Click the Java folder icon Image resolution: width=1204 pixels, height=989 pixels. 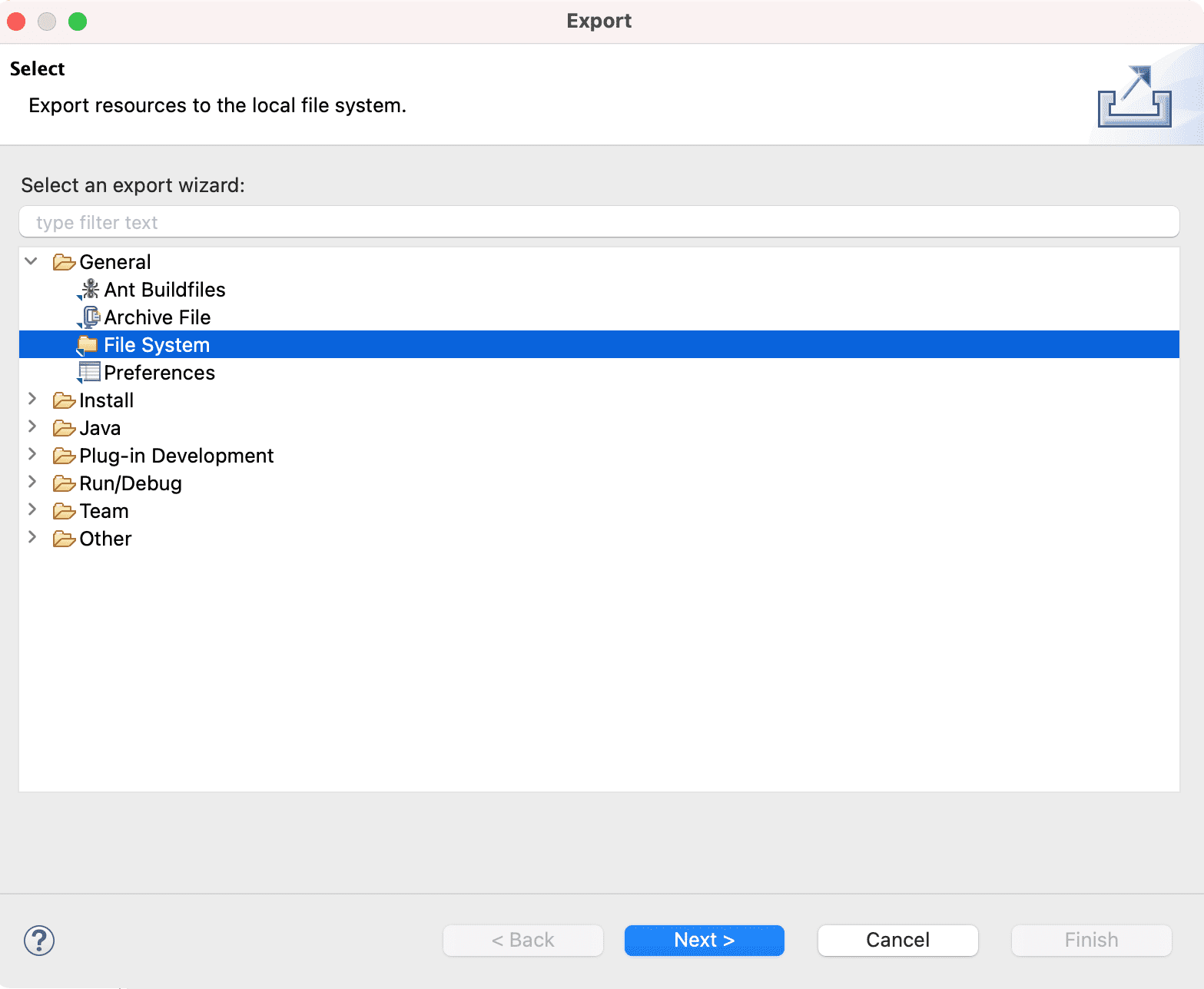(64, 427)
